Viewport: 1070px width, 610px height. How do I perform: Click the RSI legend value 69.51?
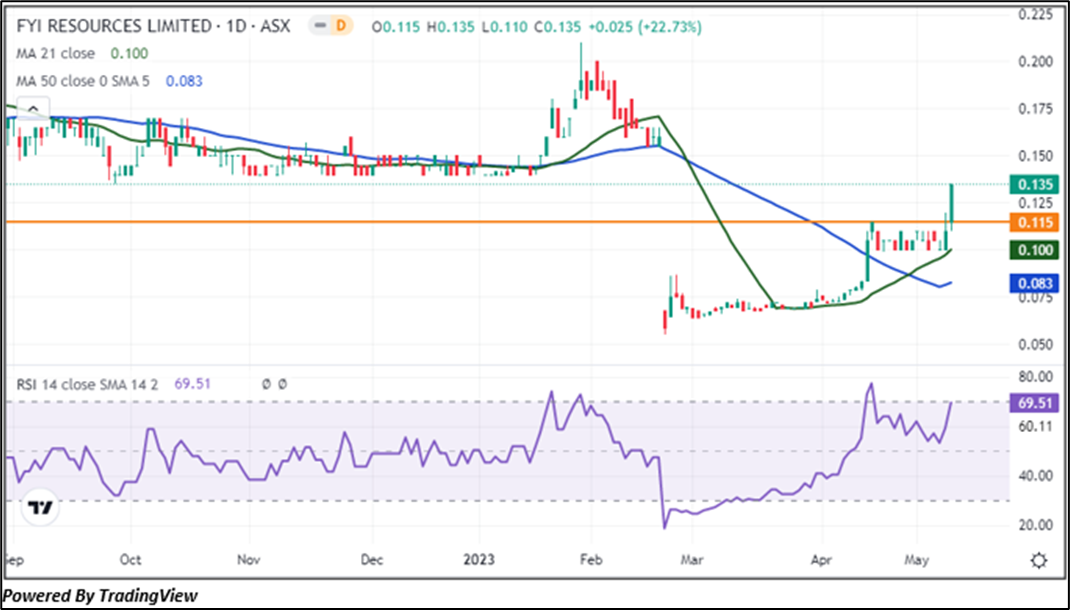point(192,384)
